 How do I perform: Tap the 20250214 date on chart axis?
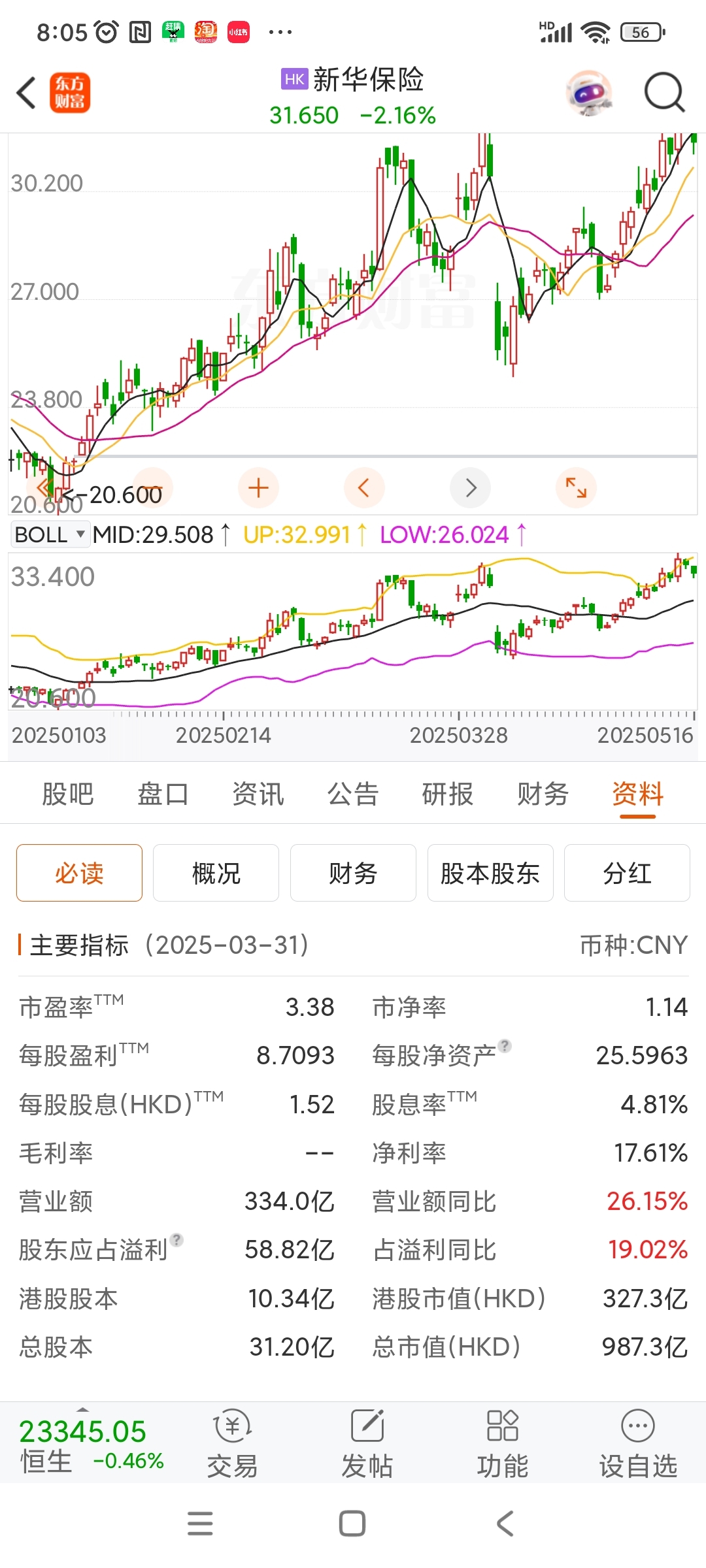224,735
